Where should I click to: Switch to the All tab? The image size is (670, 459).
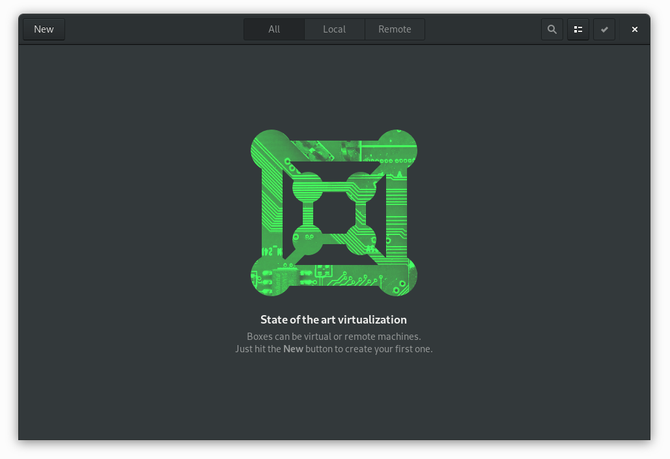point(274,29)
